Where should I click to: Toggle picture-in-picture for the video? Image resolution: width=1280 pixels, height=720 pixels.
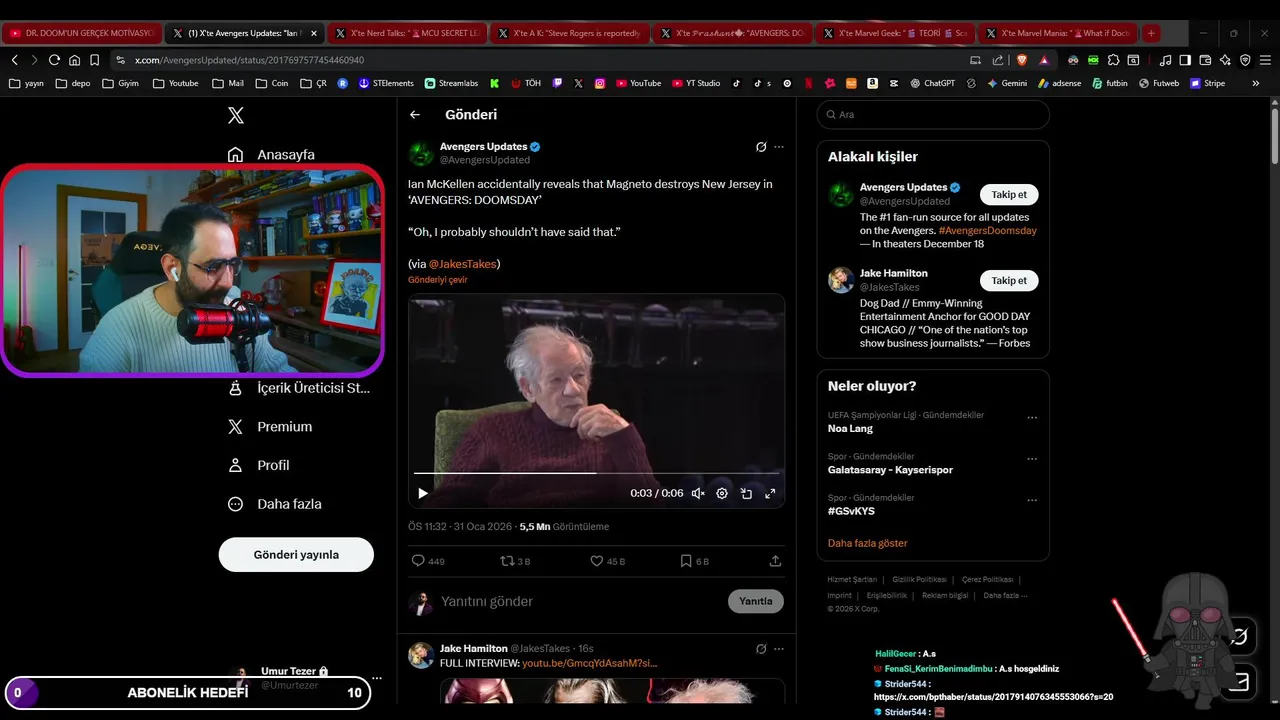coord(746,493)
